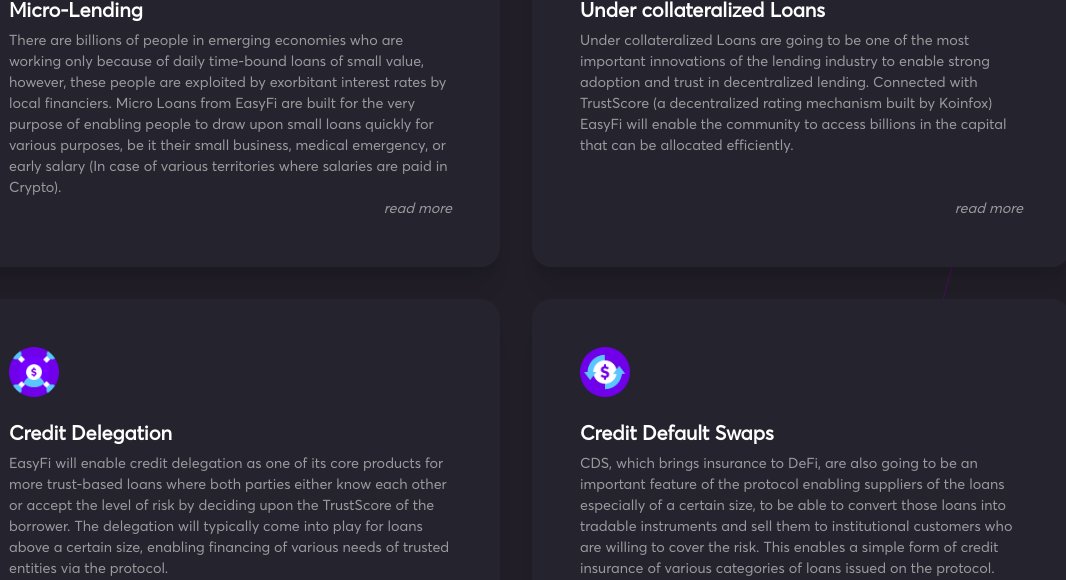The height and width of the screenshot is (580, 1066).
Task: Click the Credit Delegation title
Action: [x=90, y=433]
